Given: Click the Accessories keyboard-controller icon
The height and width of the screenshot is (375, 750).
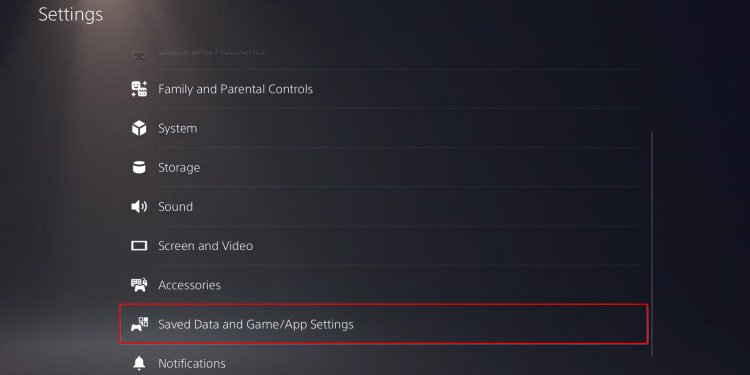Looking at the screenshot, I should tap(139, 285).
